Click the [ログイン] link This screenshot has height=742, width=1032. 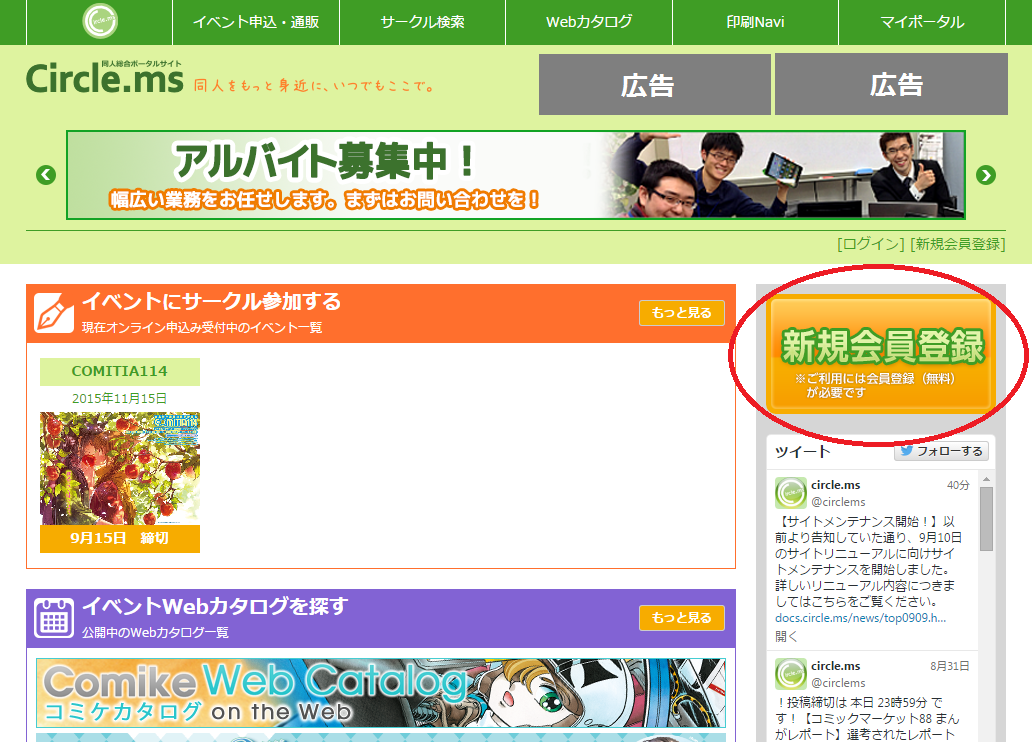pyautogui.click(x=871, y=244)
